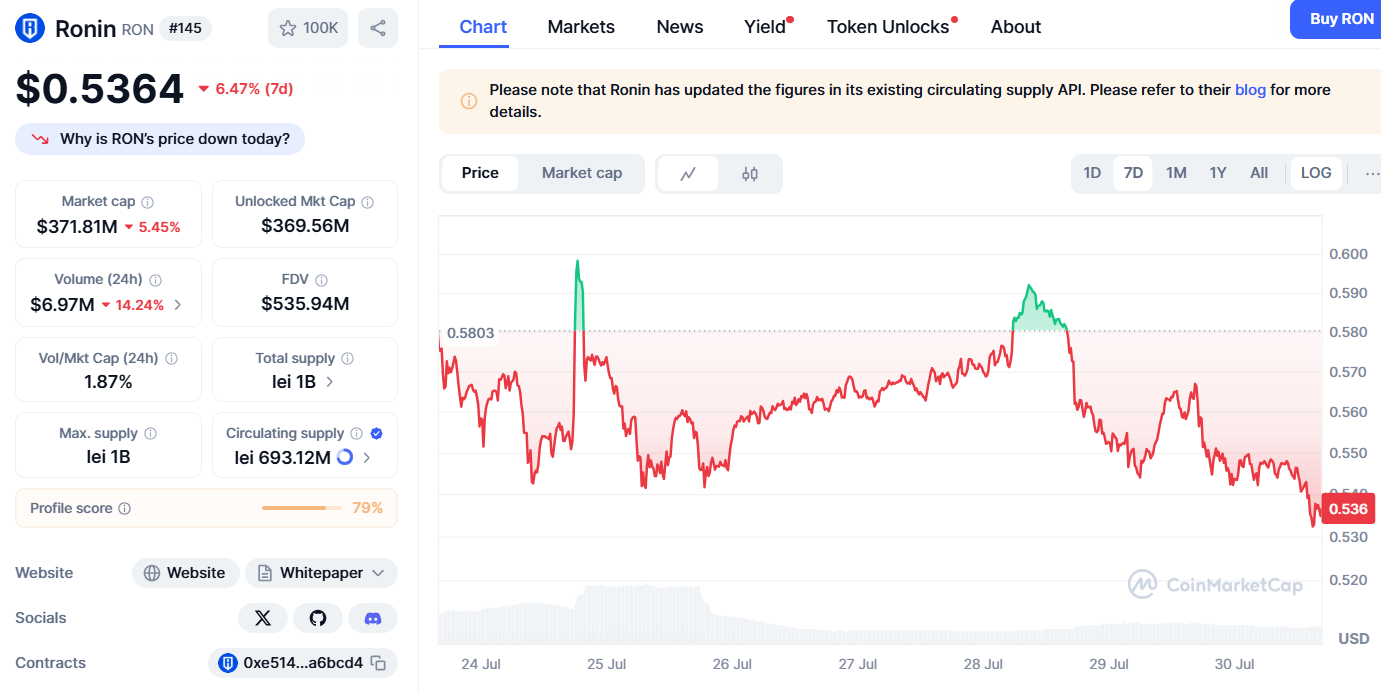Select the All time range
1381x692 pixels.
pyautogui.click(x=1259, y=173)
